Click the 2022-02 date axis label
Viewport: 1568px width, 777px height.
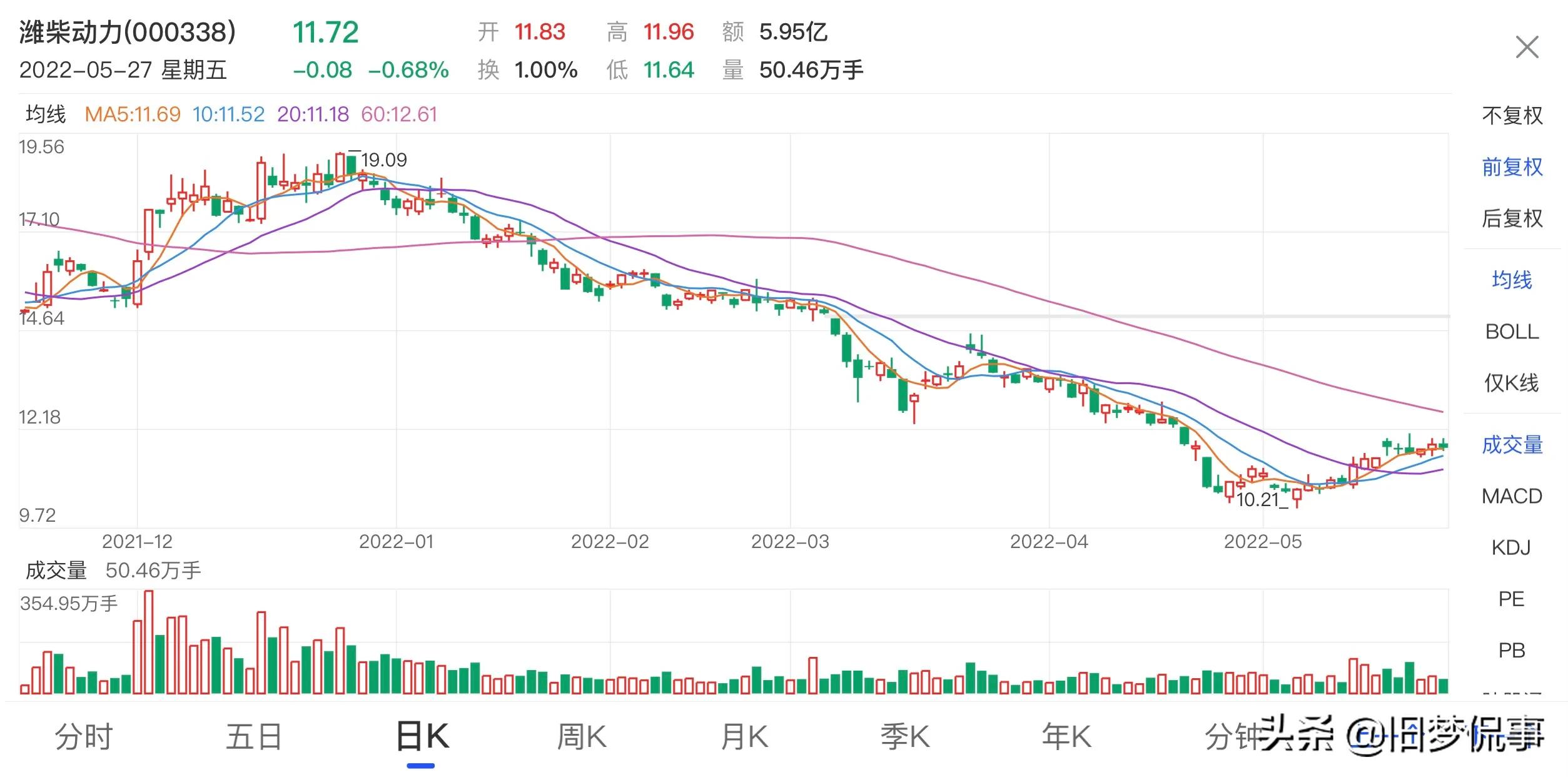pos(610,542)
